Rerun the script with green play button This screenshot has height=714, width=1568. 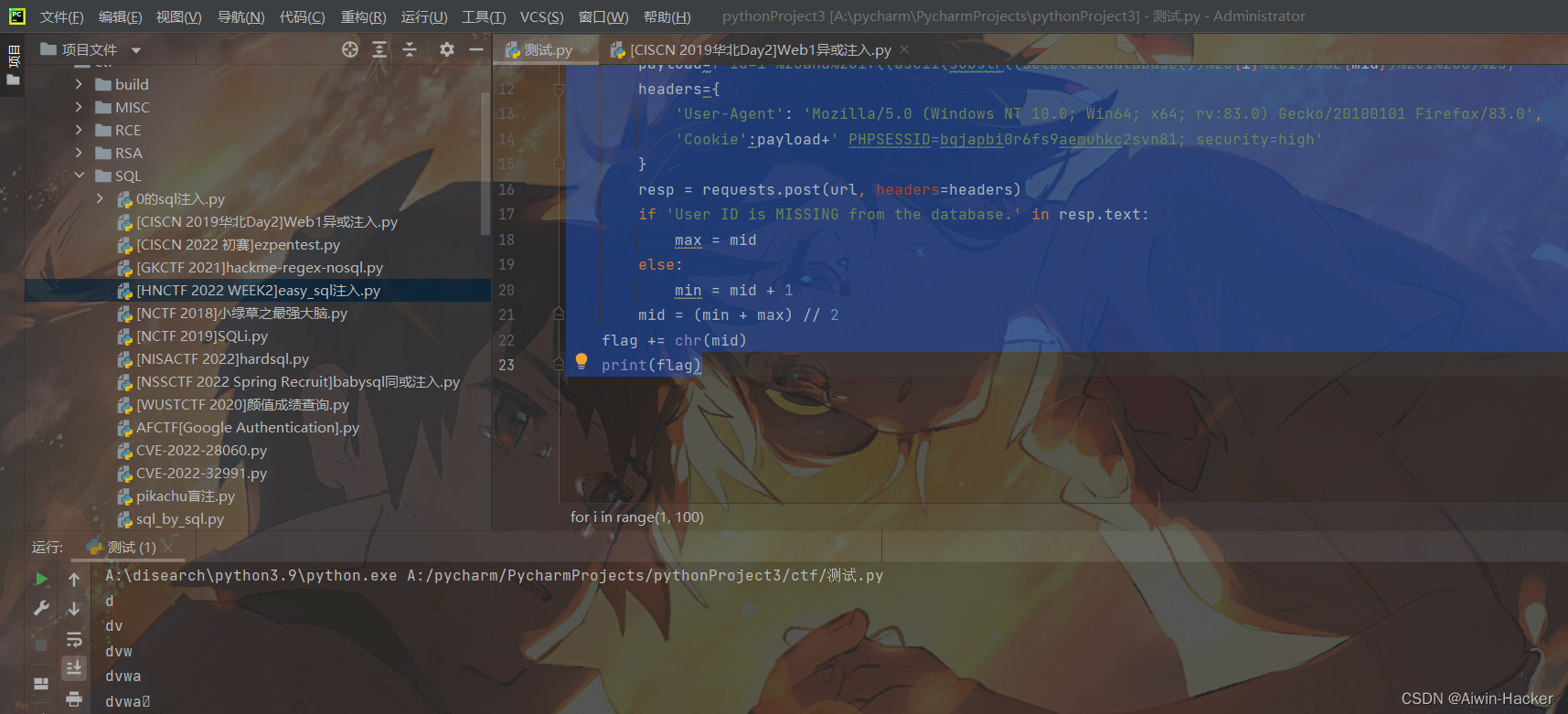tap(41, 579)
